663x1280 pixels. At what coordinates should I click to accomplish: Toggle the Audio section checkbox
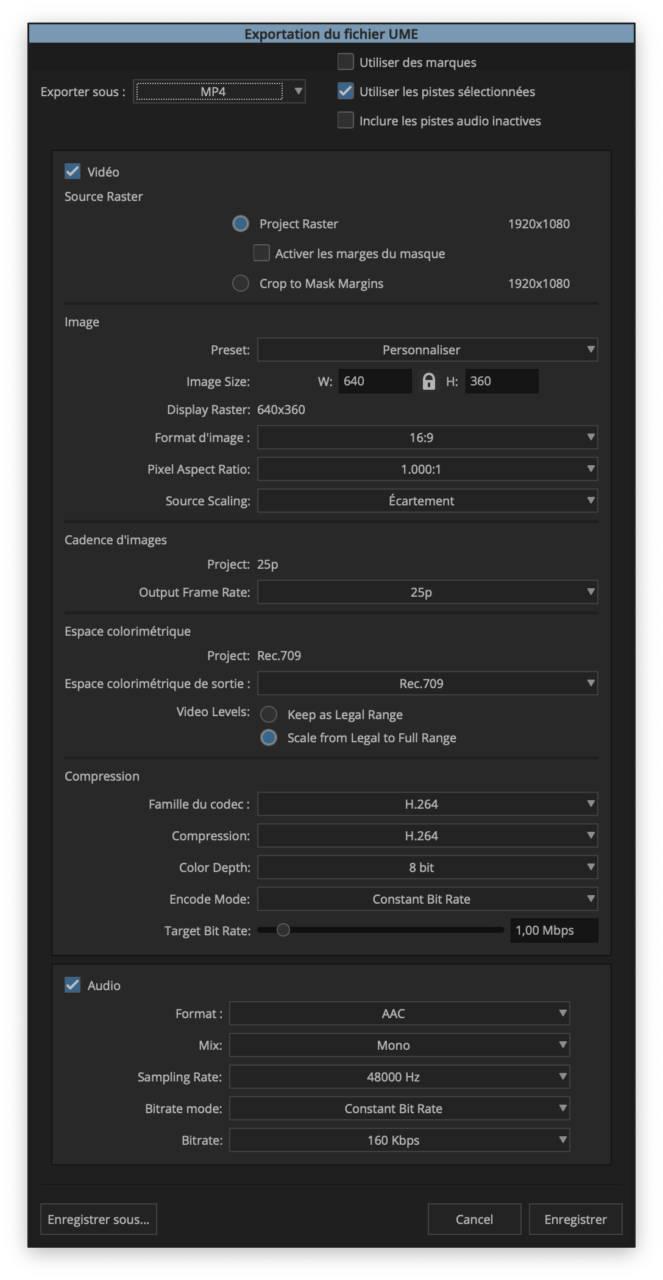[x=73, y=985]
